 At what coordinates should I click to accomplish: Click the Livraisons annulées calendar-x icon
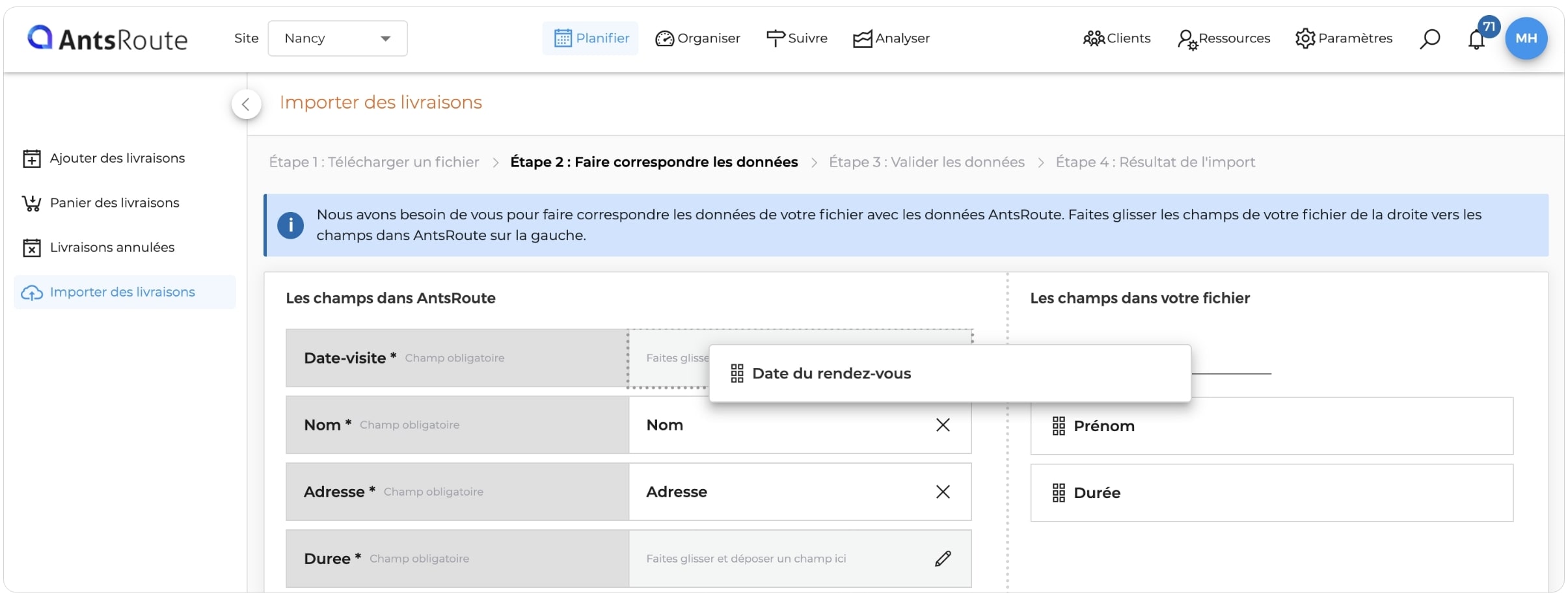point(32,248)
